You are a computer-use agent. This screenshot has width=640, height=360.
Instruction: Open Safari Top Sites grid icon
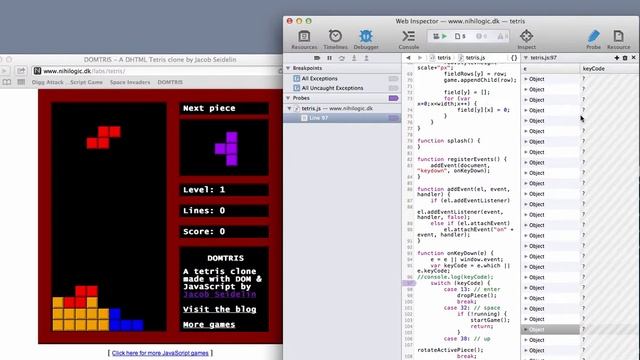pos(21,82)
